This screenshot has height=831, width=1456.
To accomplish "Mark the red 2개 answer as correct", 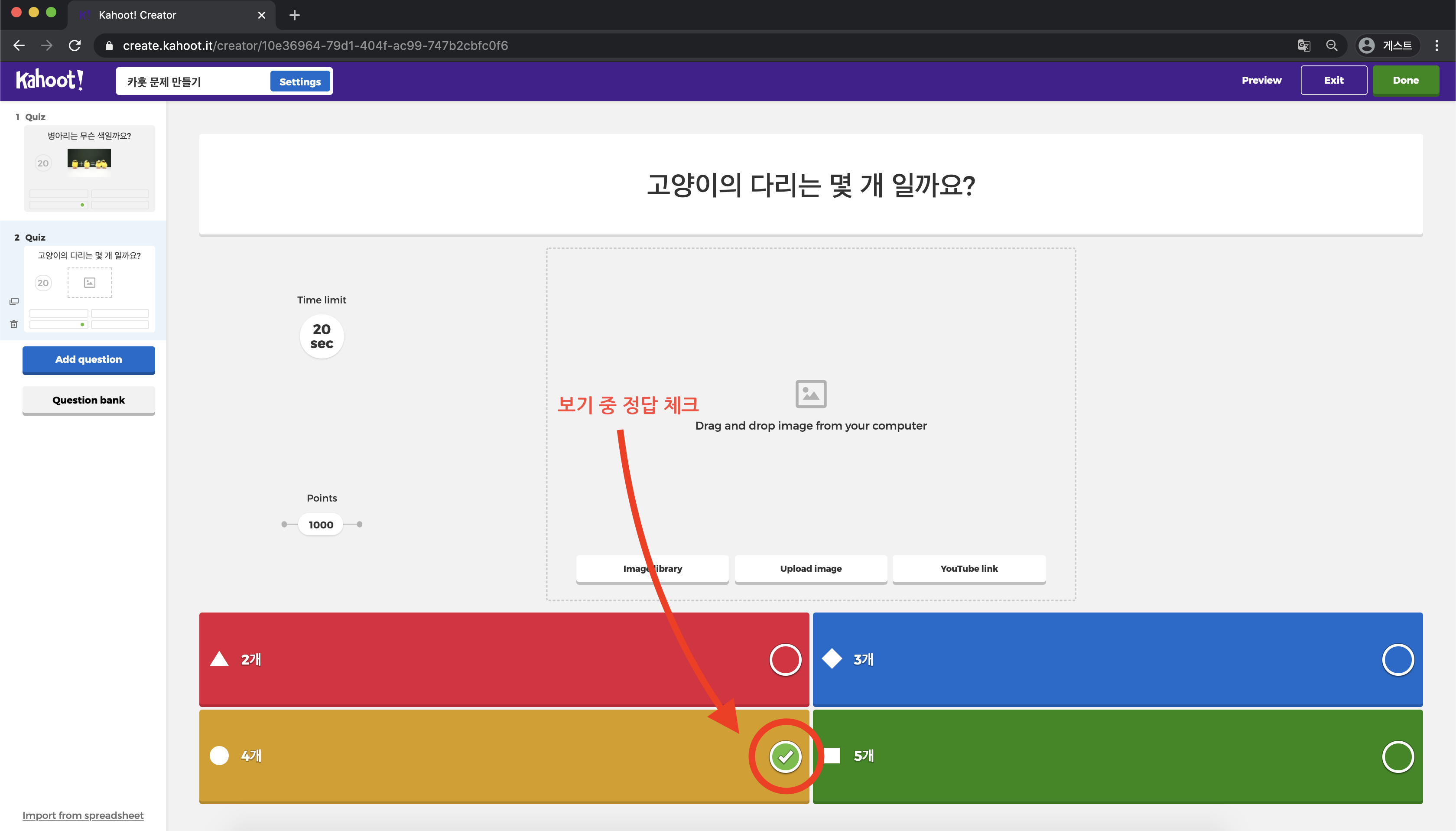I will [785, 660].
